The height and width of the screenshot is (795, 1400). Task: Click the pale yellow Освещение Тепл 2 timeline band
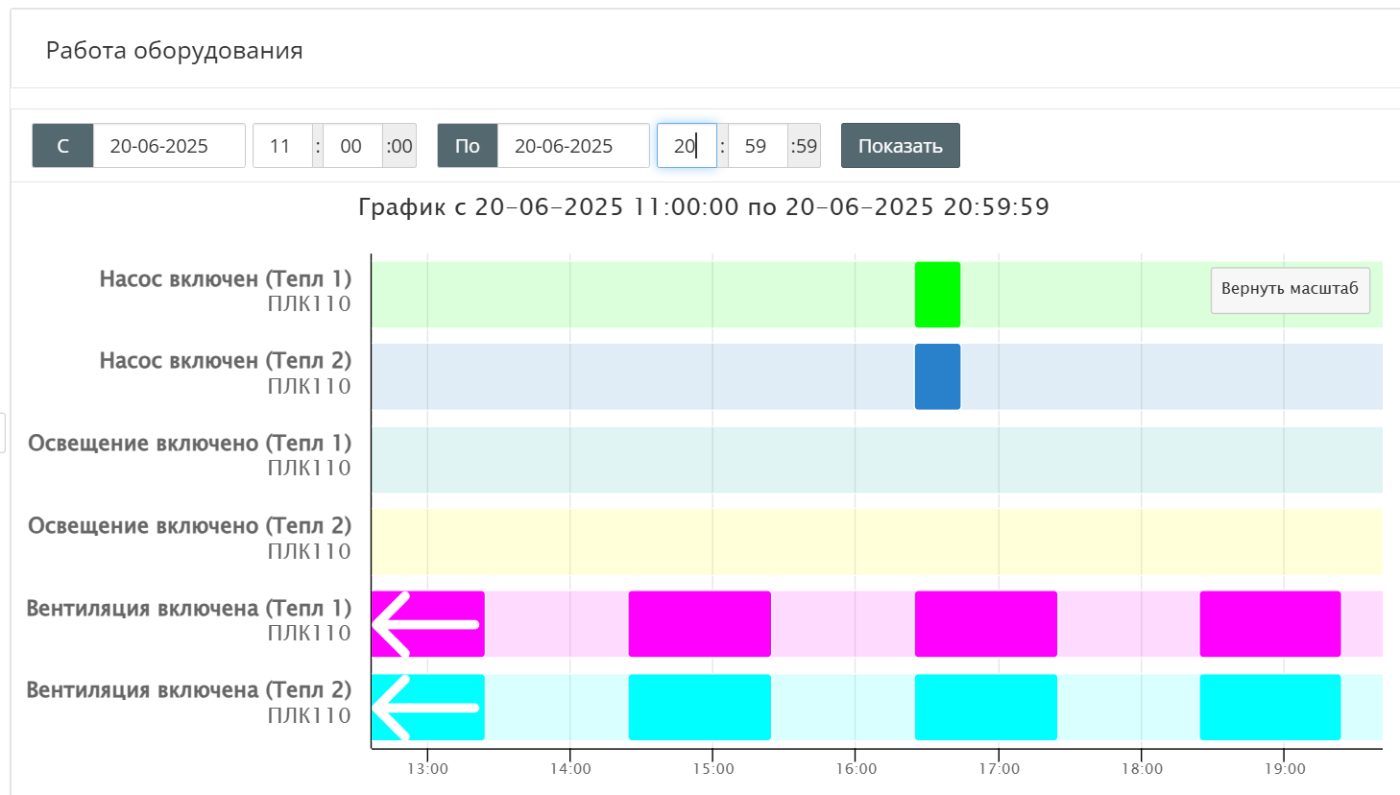[875, 542]
